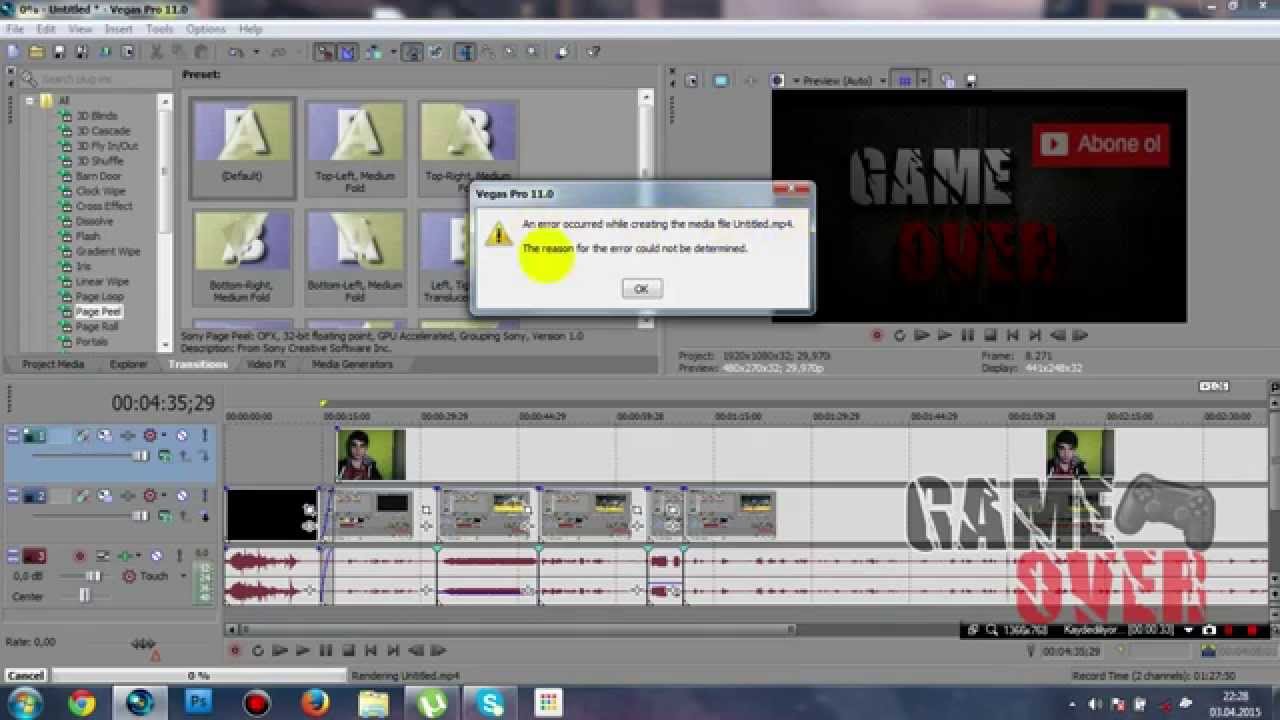This screenshot has width=1280, height=720.
Task: Click the What's This help icon
Action: (592, 52)
